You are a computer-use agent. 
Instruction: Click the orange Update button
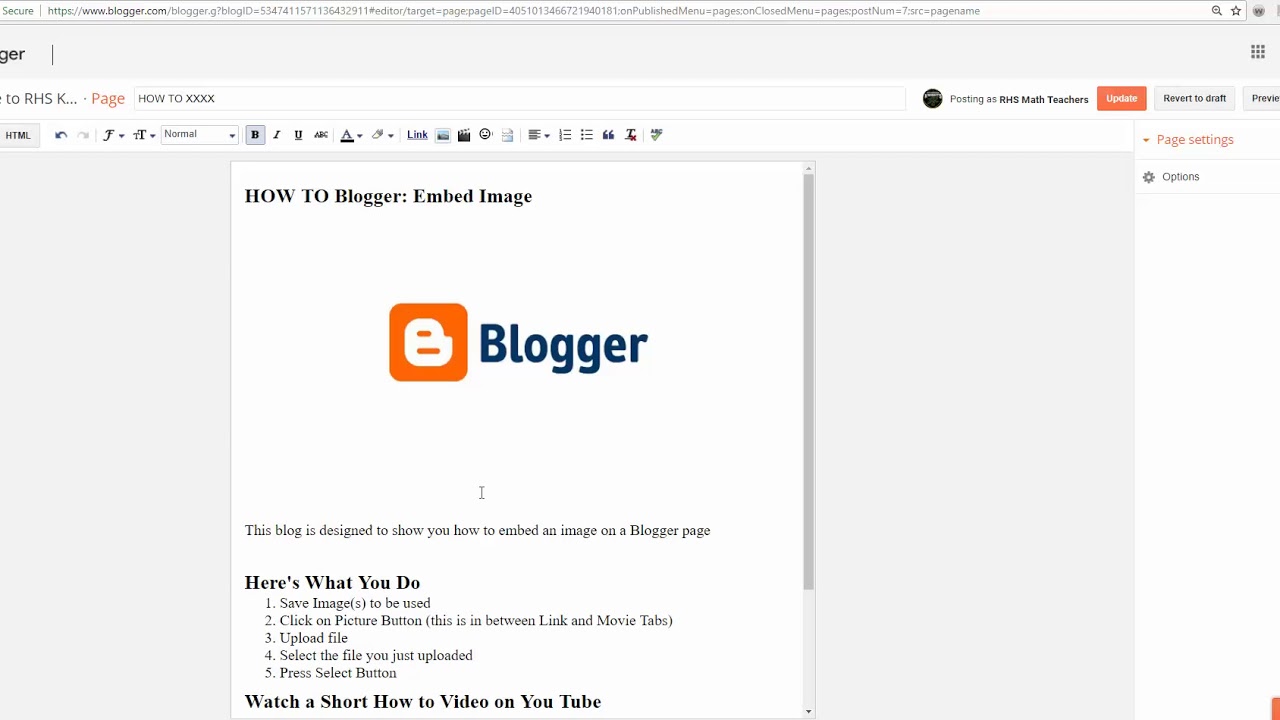coord(1122,99)
